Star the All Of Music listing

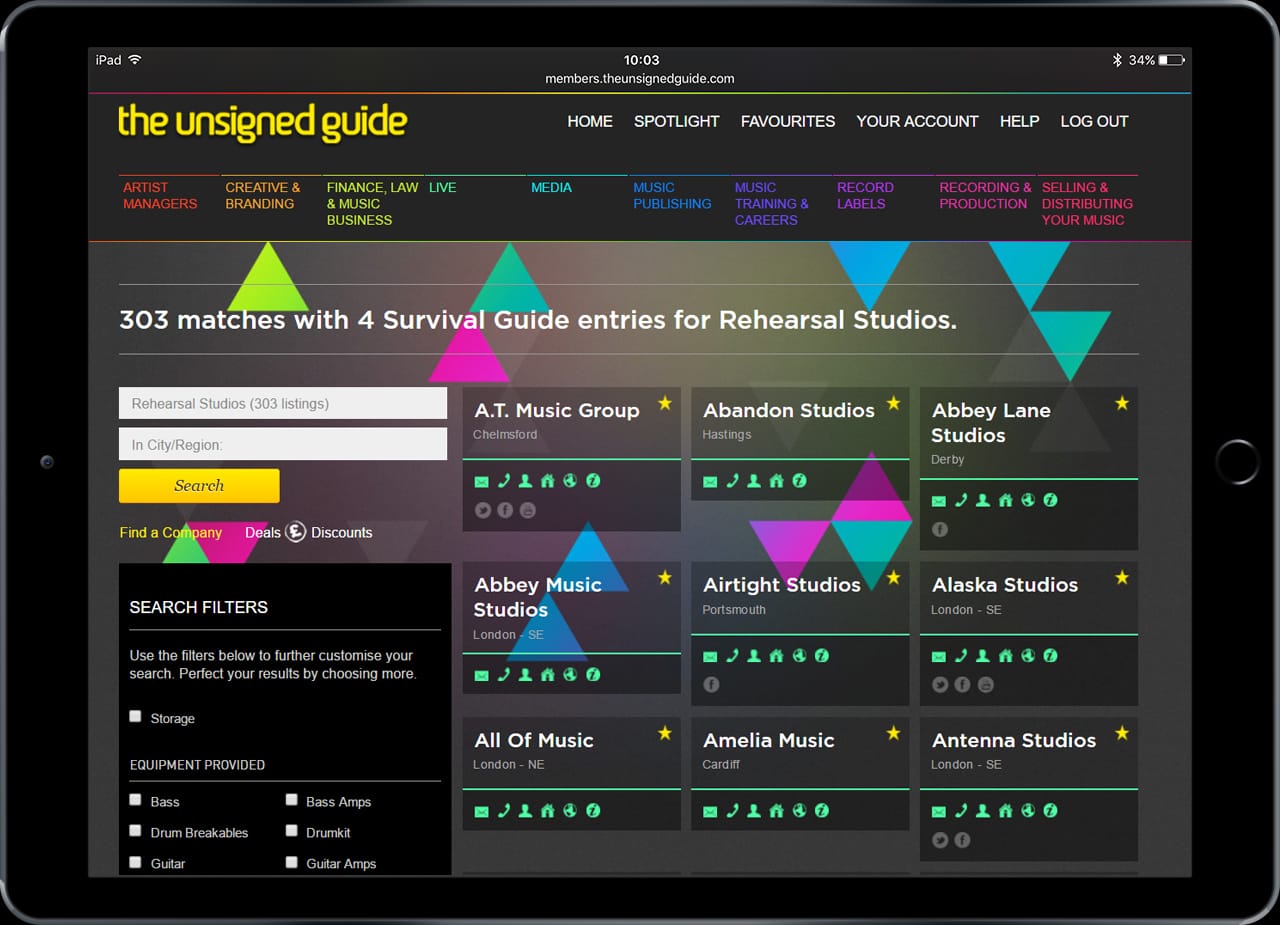664,733
